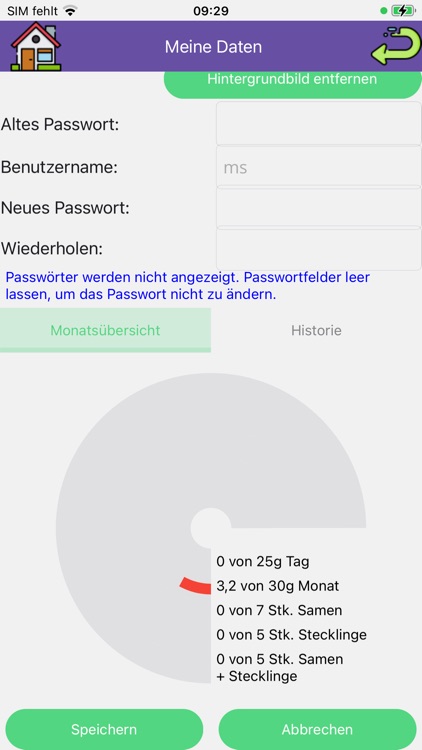Cancel with the Abbrechen button

[x=317, y=729]
